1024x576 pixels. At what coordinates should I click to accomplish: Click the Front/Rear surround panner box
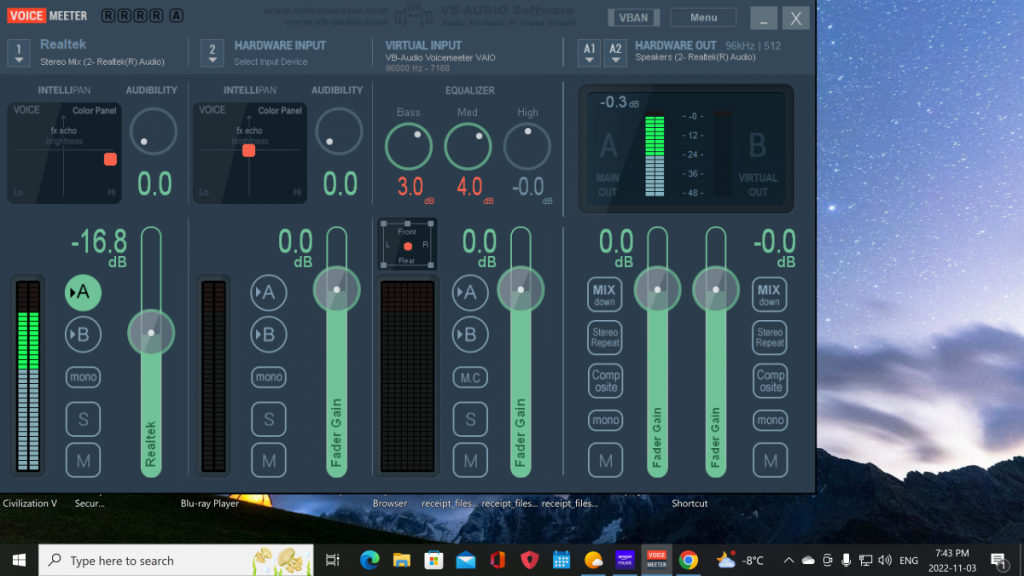point(407,245)
